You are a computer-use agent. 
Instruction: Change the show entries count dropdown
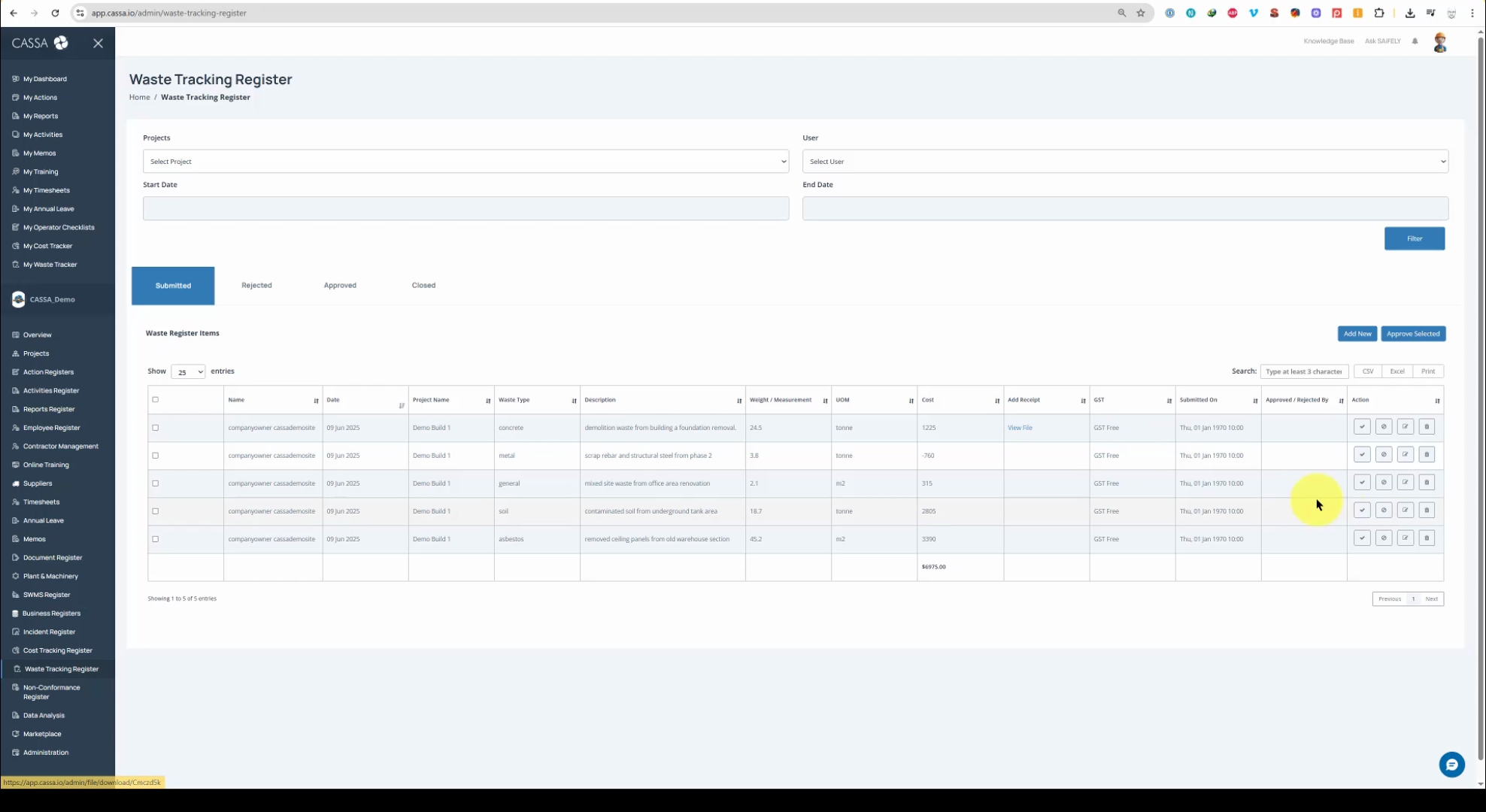[188, 372]
